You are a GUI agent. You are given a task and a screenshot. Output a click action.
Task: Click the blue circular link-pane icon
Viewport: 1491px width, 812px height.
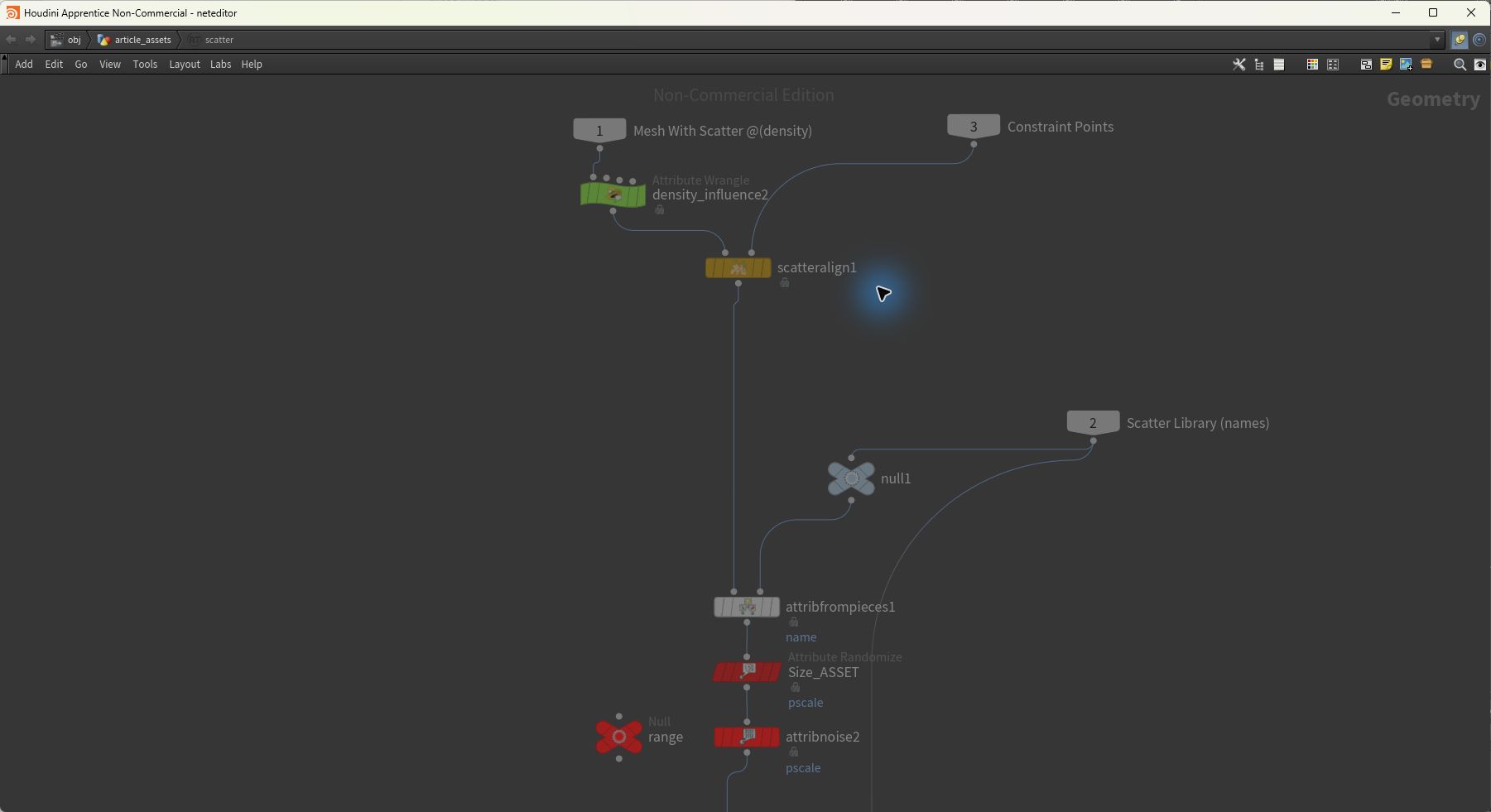pyautogui.click(x=1479, y=40)
